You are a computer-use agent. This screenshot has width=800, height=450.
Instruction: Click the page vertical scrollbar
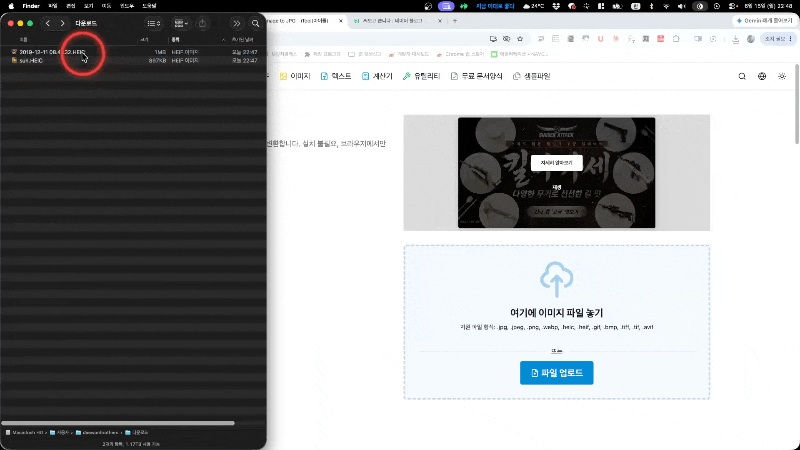pos(797,104)
